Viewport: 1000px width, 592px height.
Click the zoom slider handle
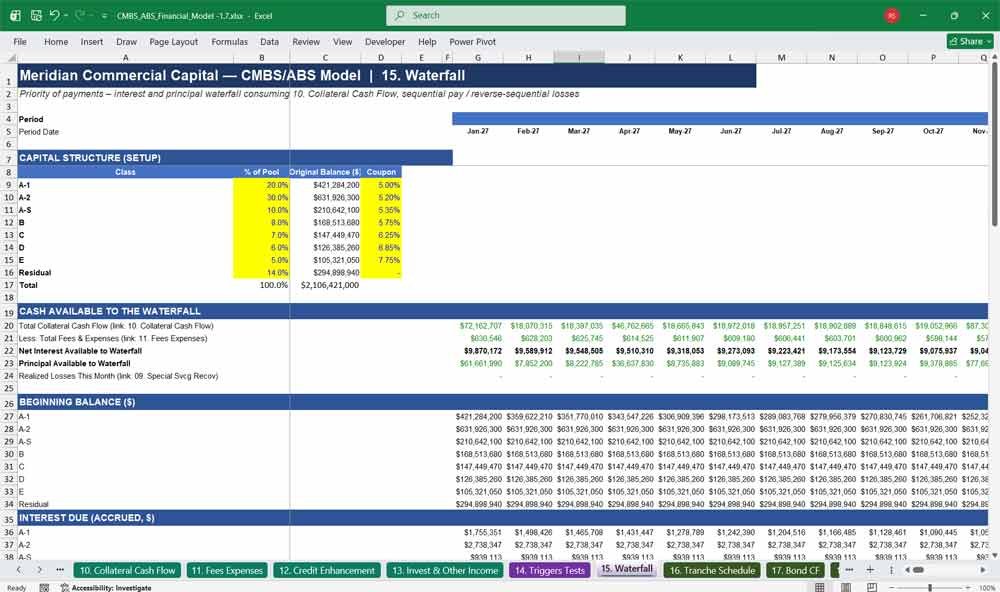click(930, 588)
